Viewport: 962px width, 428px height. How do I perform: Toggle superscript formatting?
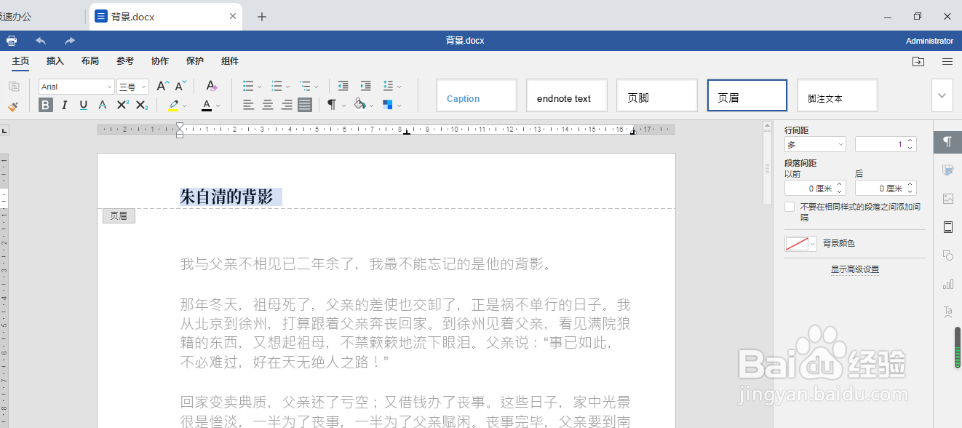tap(122, 105)
